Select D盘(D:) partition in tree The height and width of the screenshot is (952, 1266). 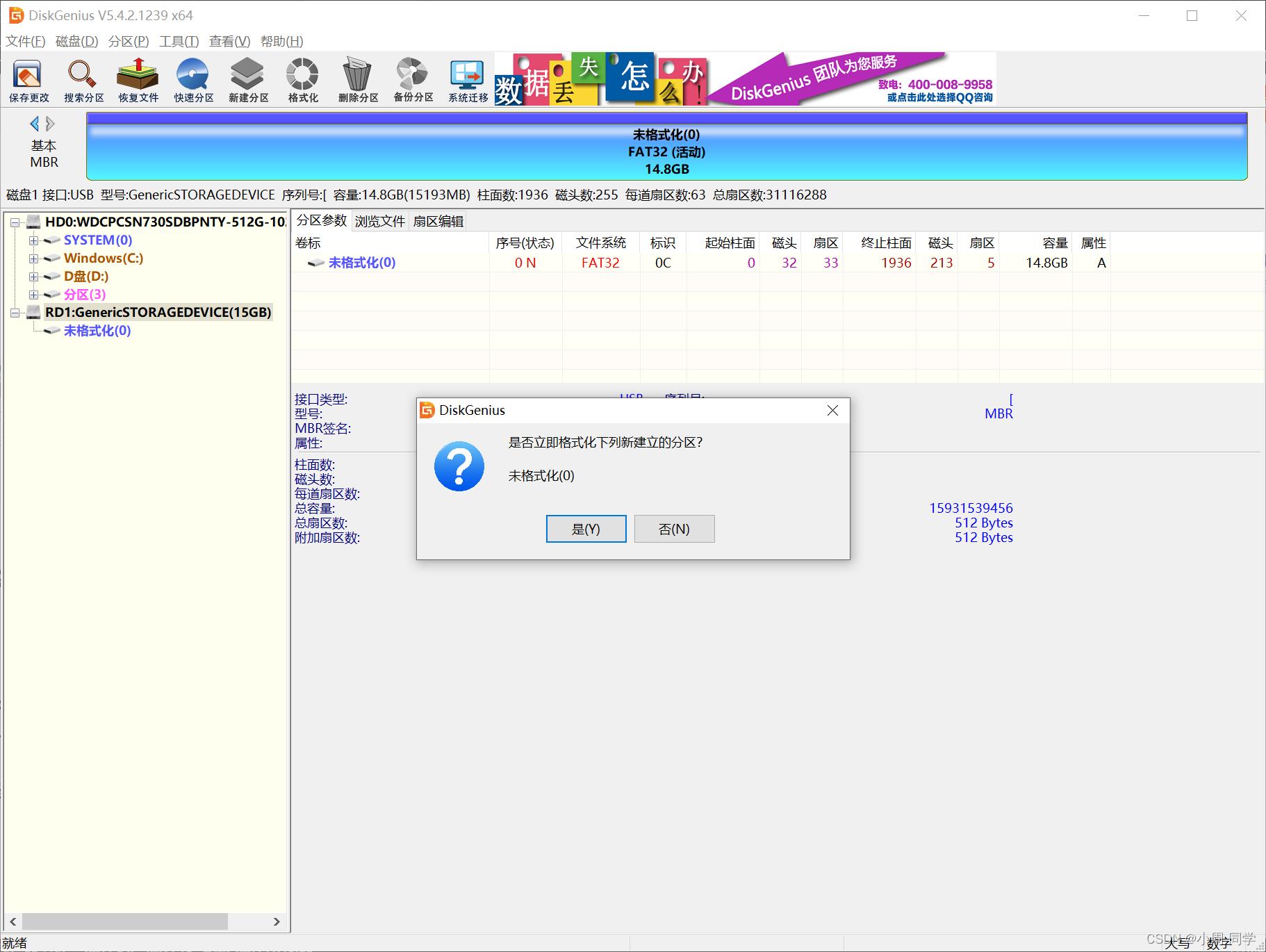[x=86, y=276]
